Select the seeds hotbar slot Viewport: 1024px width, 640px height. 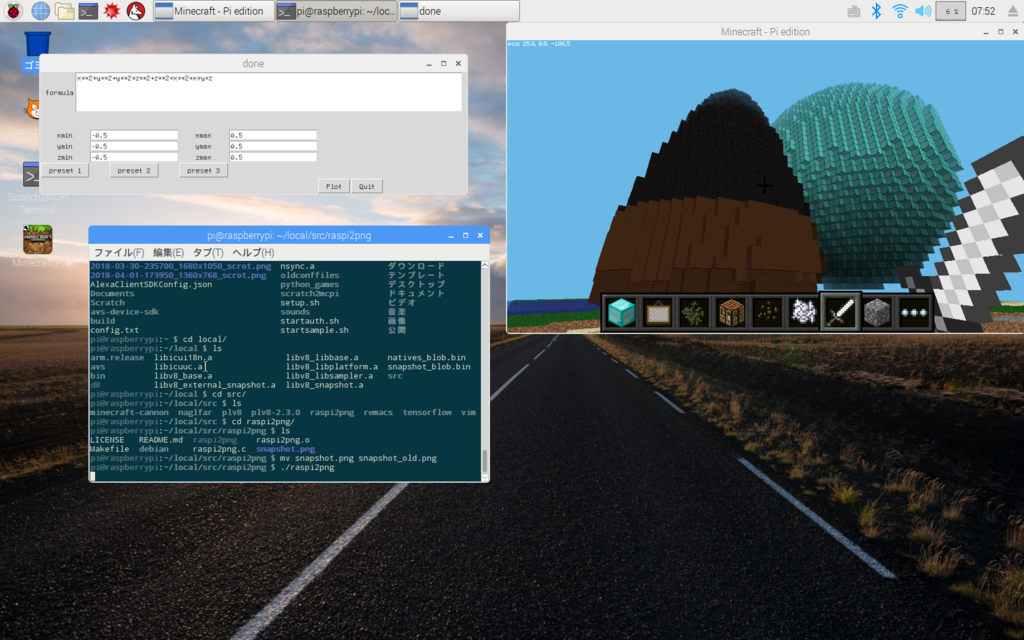pos(767,312)
